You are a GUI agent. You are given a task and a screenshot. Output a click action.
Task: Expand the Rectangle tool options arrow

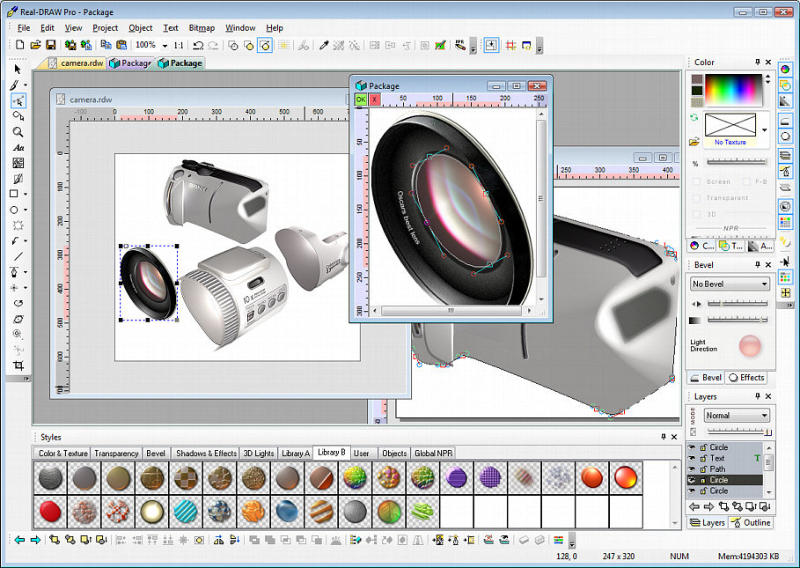(26, 194)
